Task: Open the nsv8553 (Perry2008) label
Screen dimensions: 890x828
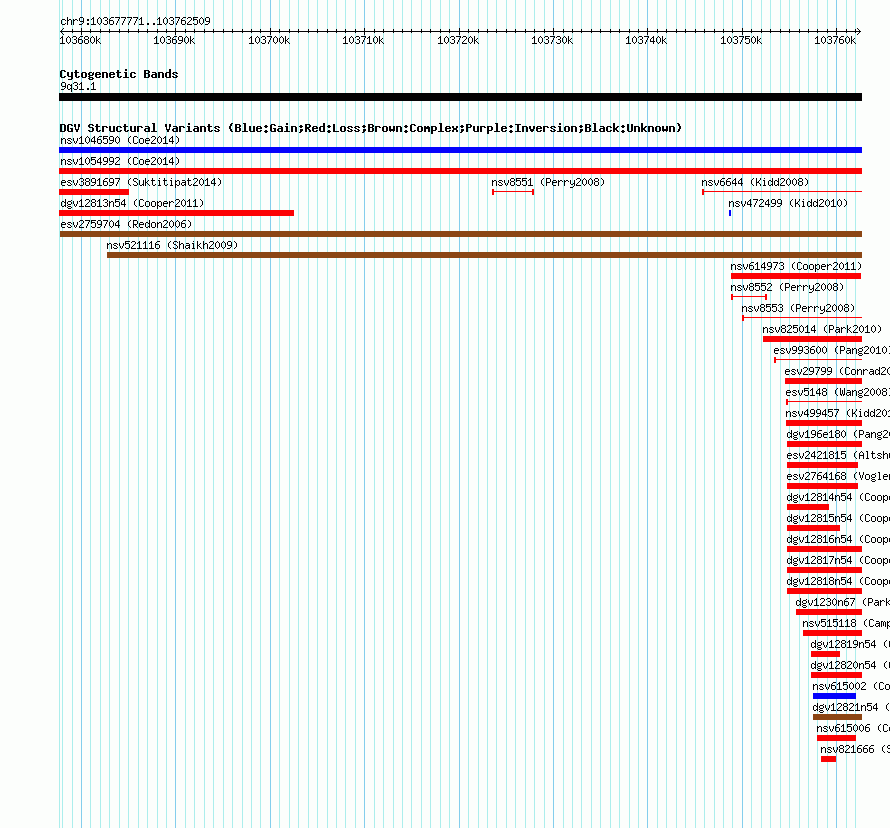Action: click(x=798, y=308)
